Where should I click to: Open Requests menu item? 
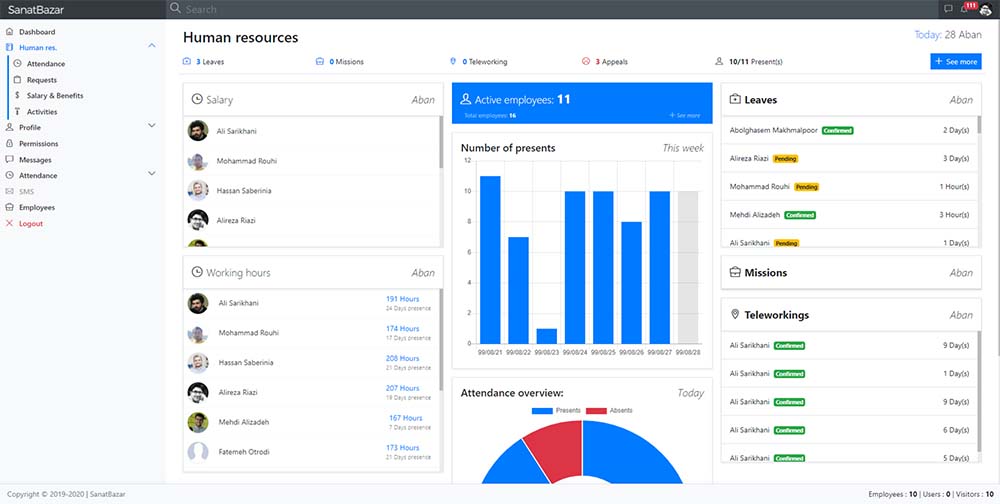41,80
